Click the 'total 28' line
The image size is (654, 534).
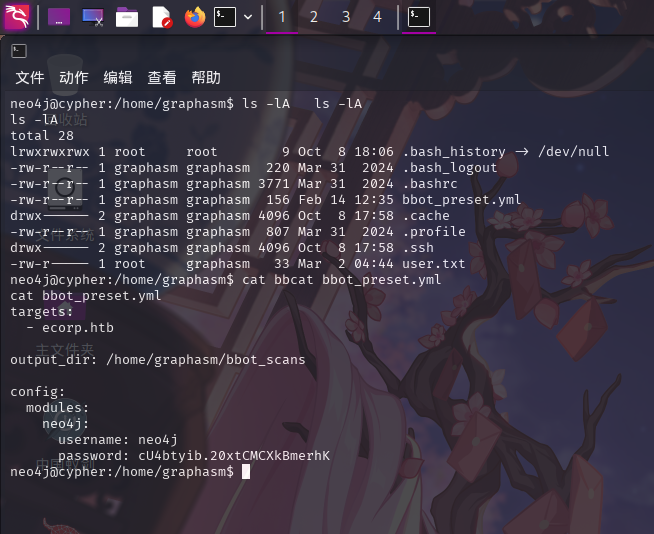point(42,136)
